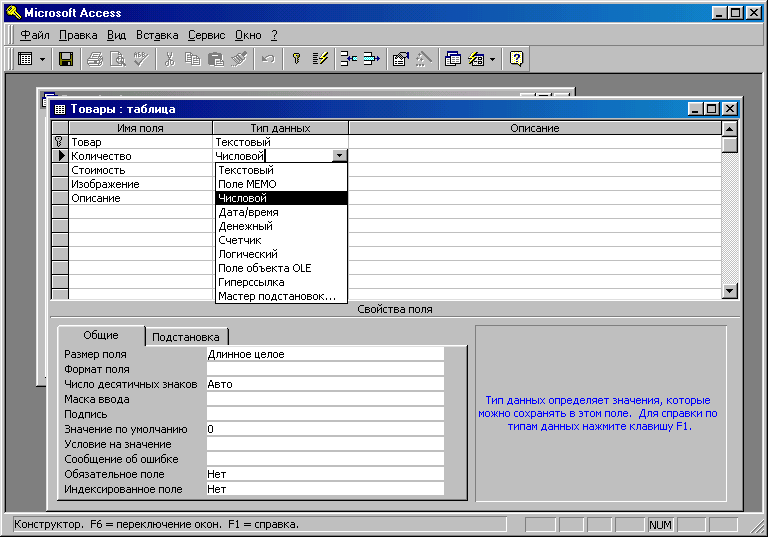Viewport: 768px width, 537px height.
Task: Click the table view switcher icon in toolbar
Action: click(25, 59)
